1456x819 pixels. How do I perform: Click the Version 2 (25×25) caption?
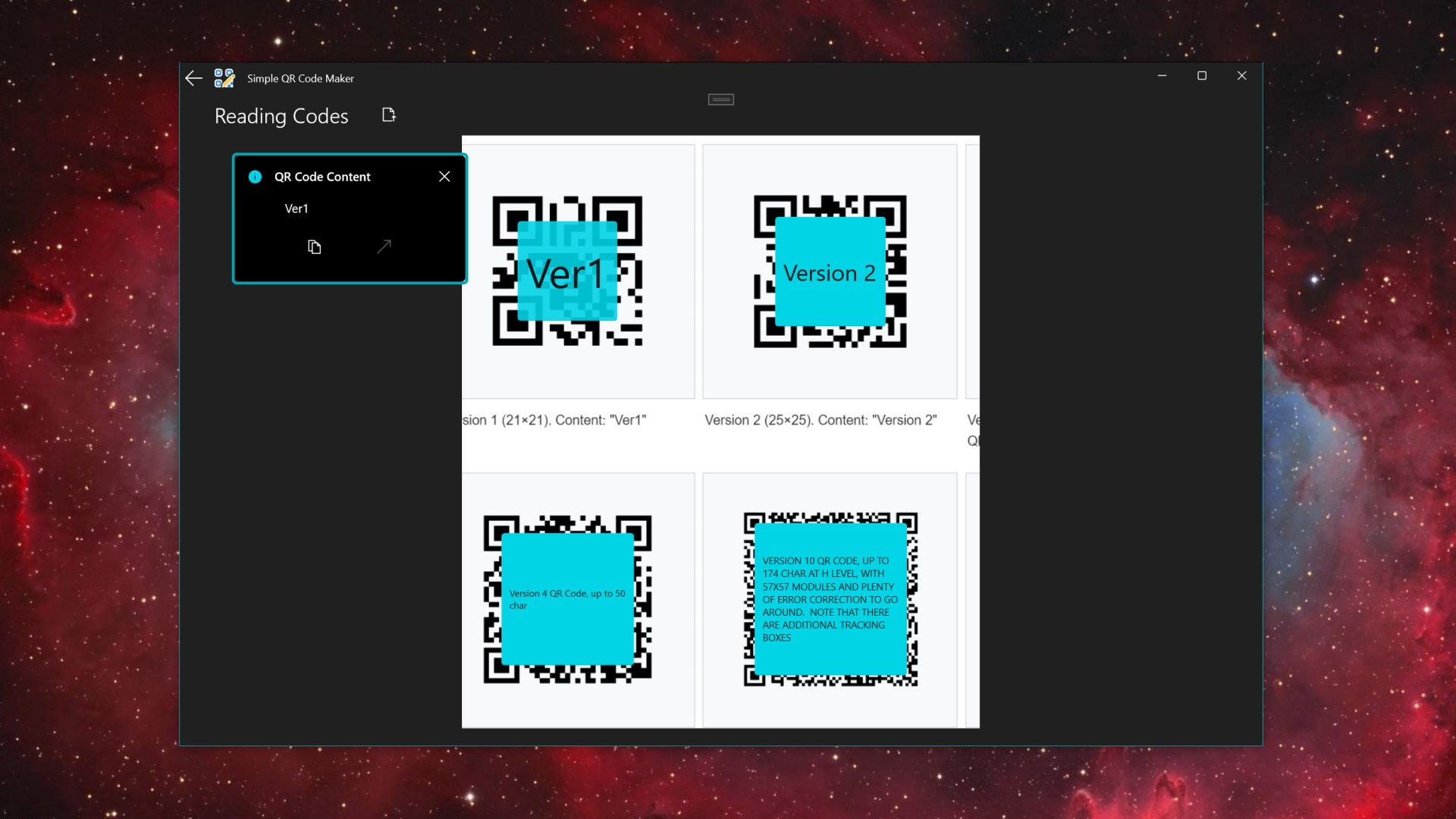(x=821, y=420)
